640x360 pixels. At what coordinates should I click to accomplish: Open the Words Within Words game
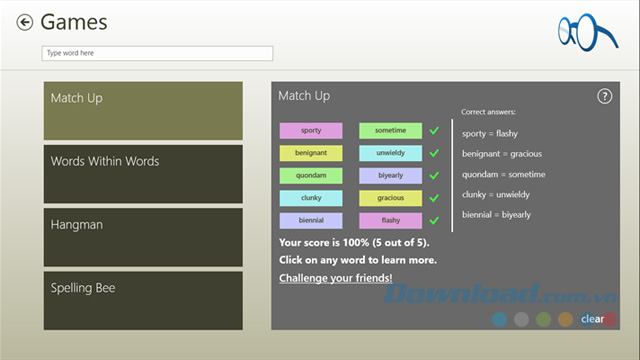coord(143,174)
